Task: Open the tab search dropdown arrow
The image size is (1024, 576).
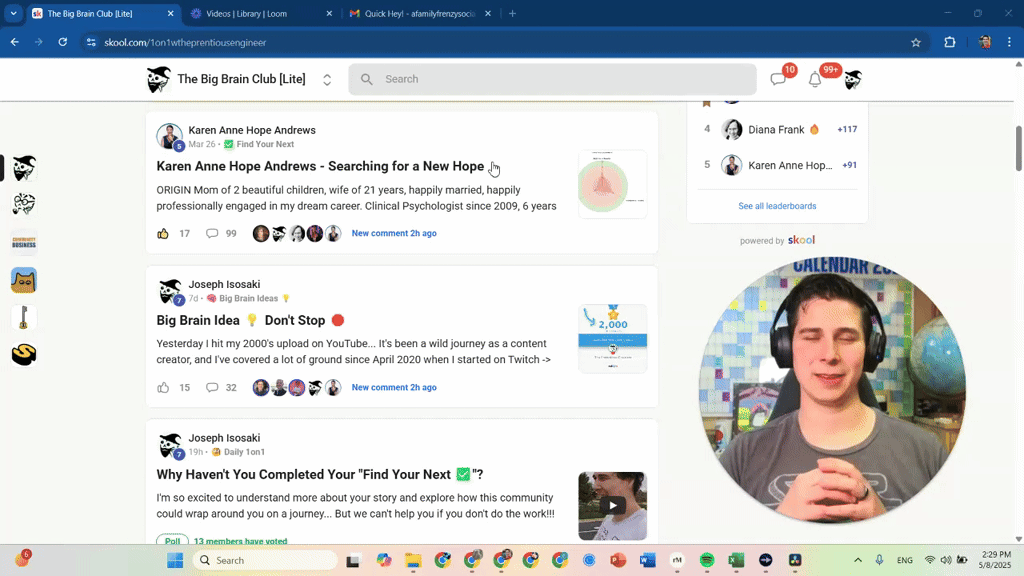Action: point(14,13)
